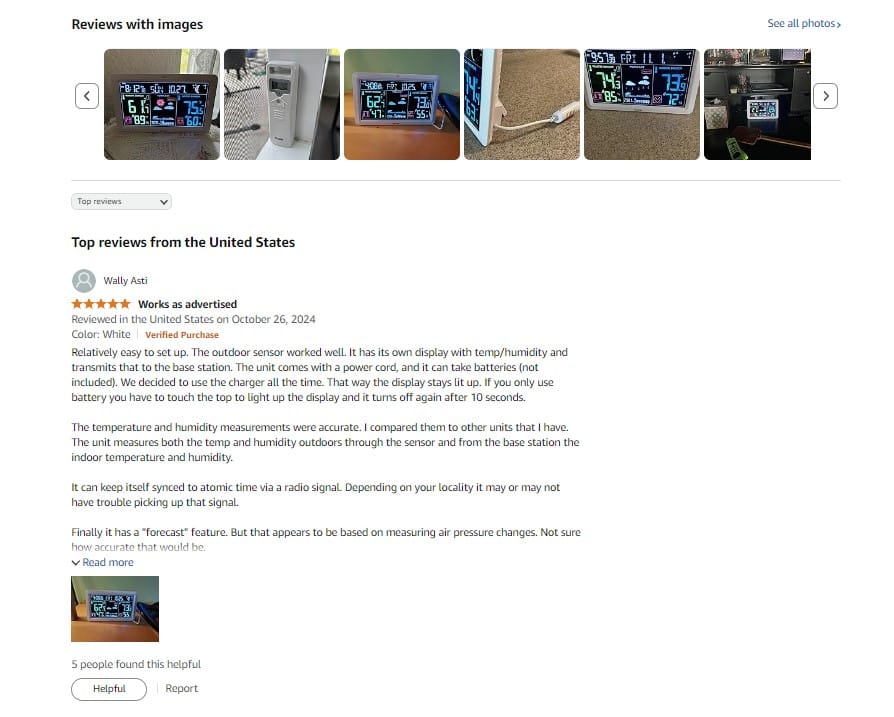Open photo of white outdoor sensor
Viewport: 894px width, 717px height.
(x=282, y=104)
